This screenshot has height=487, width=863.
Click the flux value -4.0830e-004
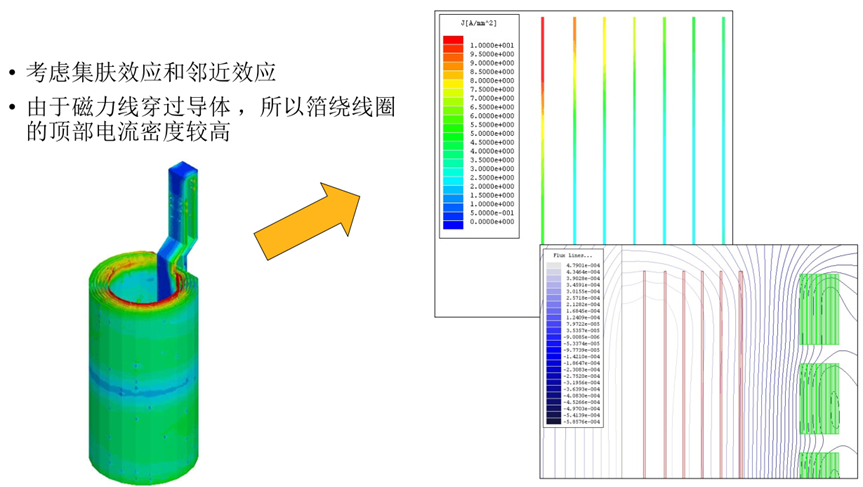(x=583, y=396)
